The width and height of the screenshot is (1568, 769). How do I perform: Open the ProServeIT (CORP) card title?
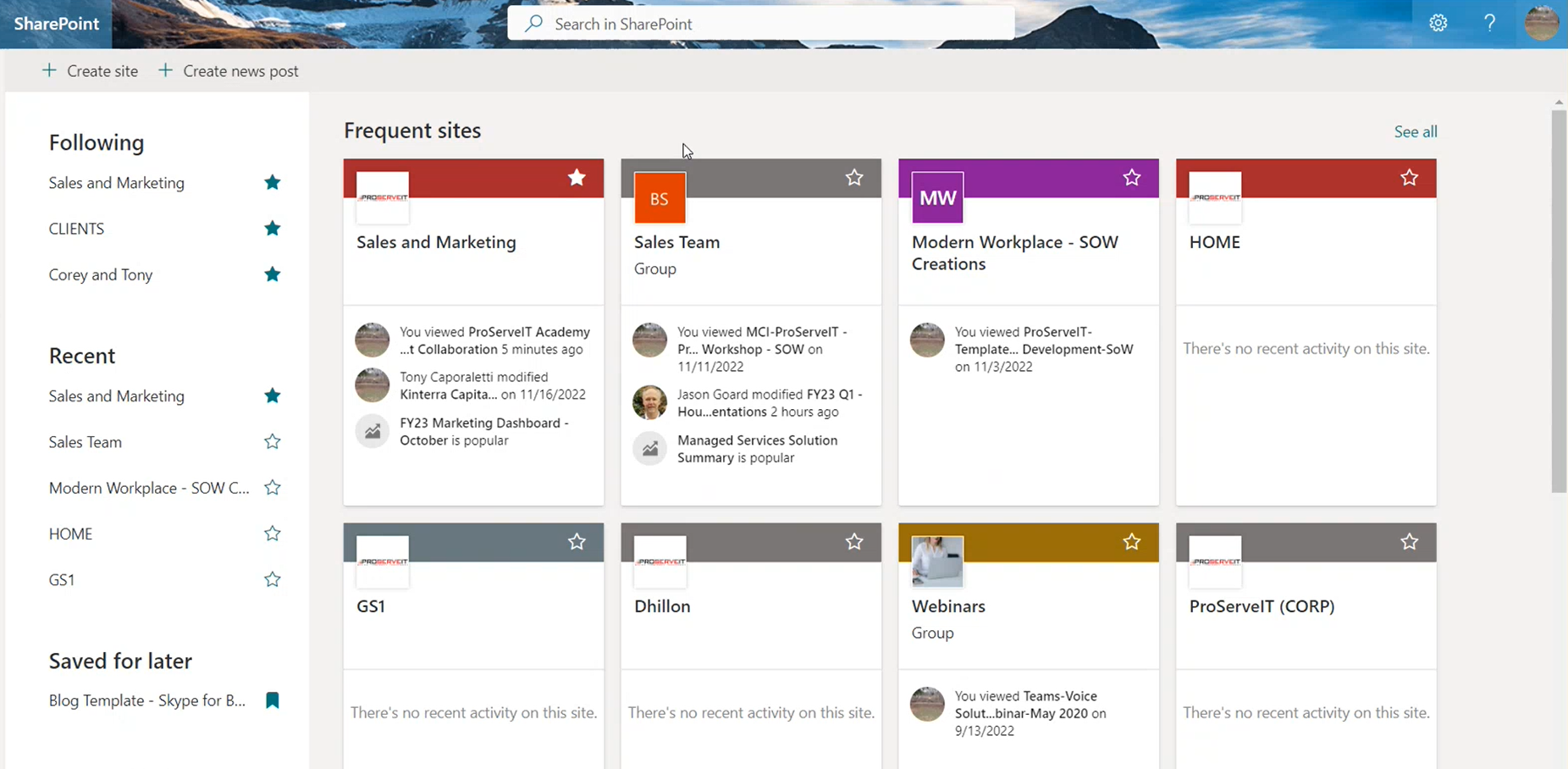pos(1262,606)
